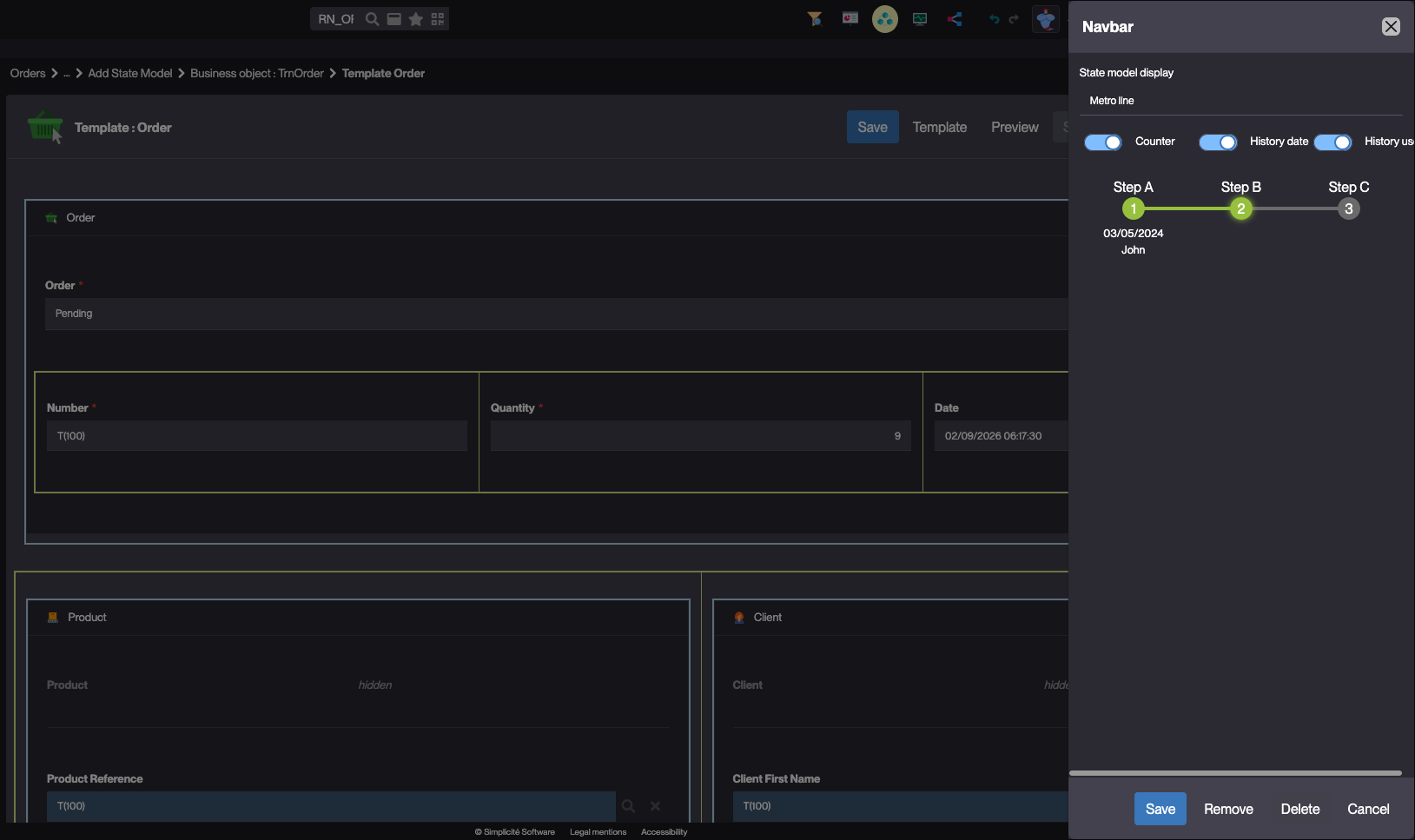Expand the collapsed breadcrumb ellipsis
1415x840 pixels.
[x=67, y=74]
